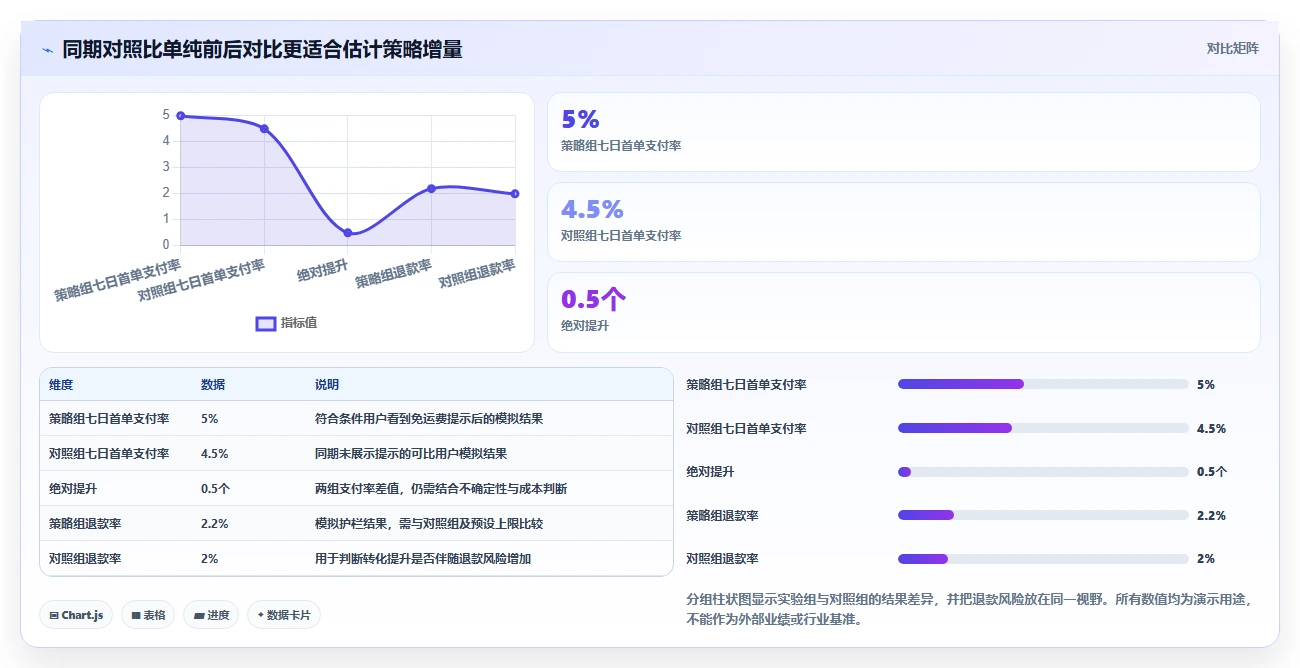
Task: Select the 表格 chip
Action: coord(148,615)
